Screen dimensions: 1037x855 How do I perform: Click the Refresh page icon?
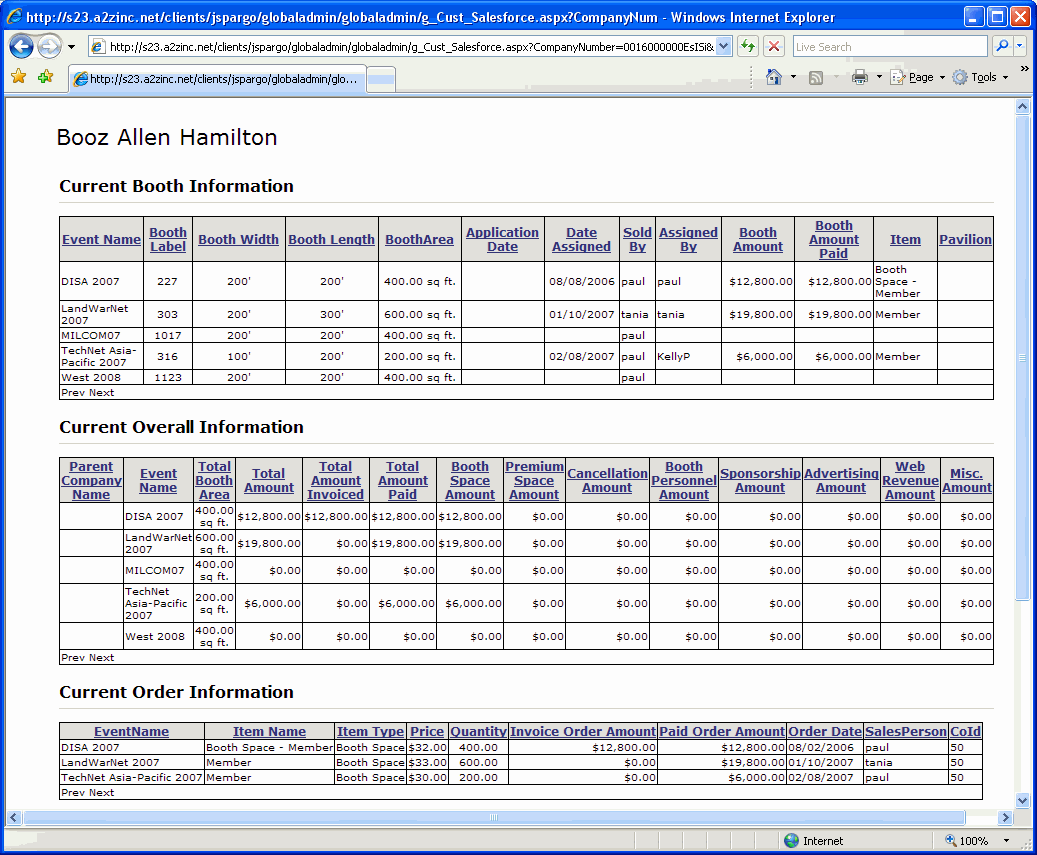748,46
